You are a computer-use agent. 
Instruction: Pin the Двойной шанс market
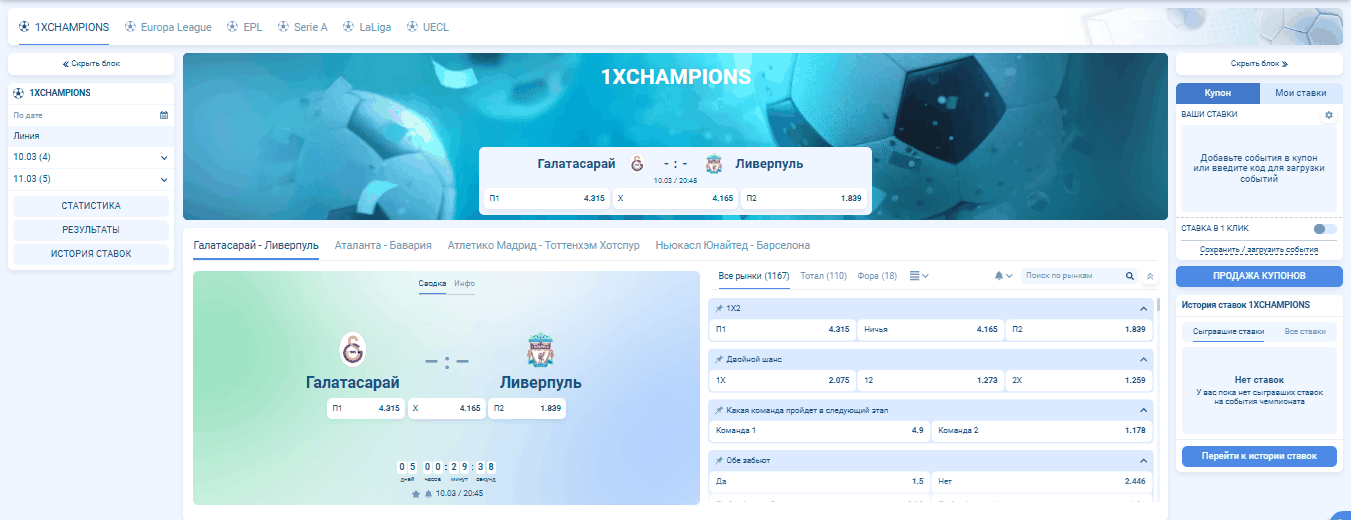click(x=719, y=359)
